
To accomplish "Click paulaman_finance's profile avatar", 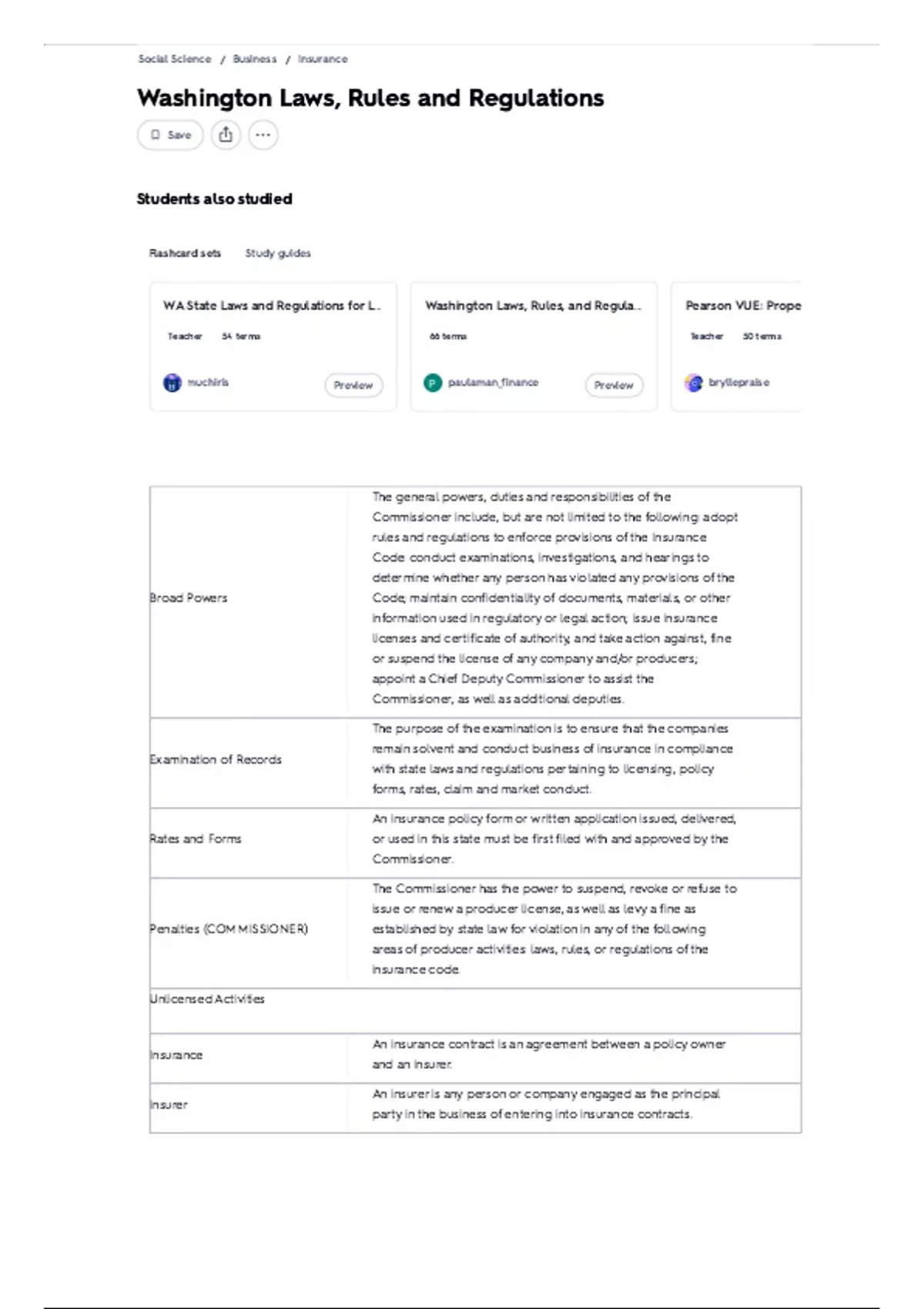I will (x=434, y=380).
